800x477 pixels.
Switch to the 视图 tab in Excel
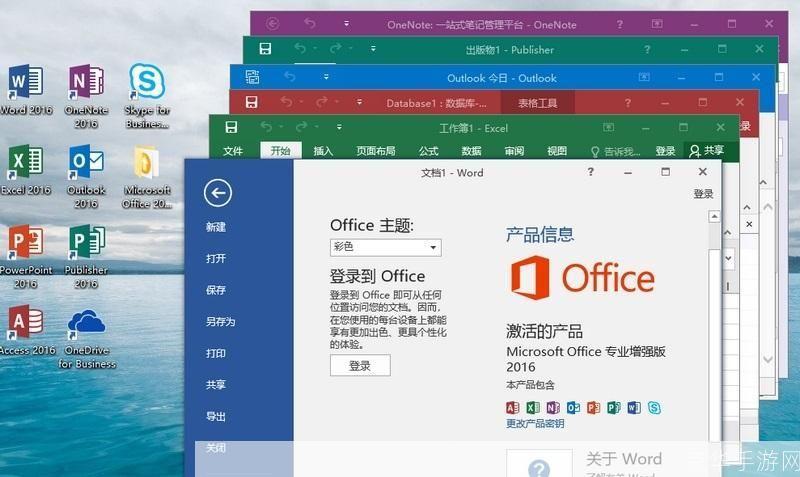point(557,151)
